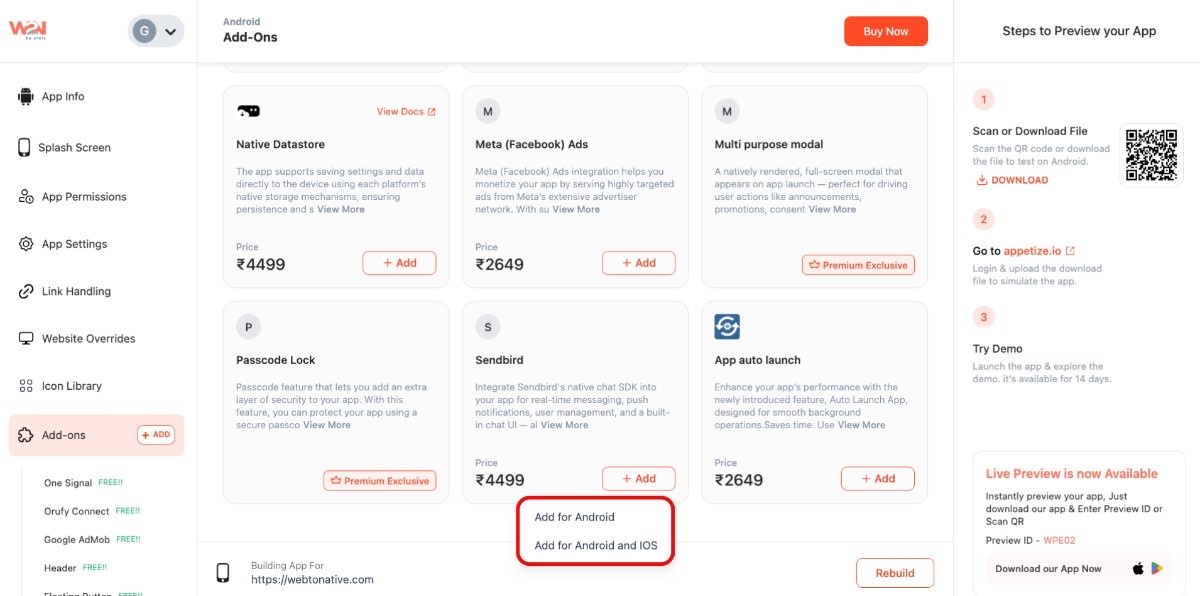Viewport: 1200px width, 596px height.
Task: Expand Passcode Lock description with View More
Action: [x=327, y=425]
